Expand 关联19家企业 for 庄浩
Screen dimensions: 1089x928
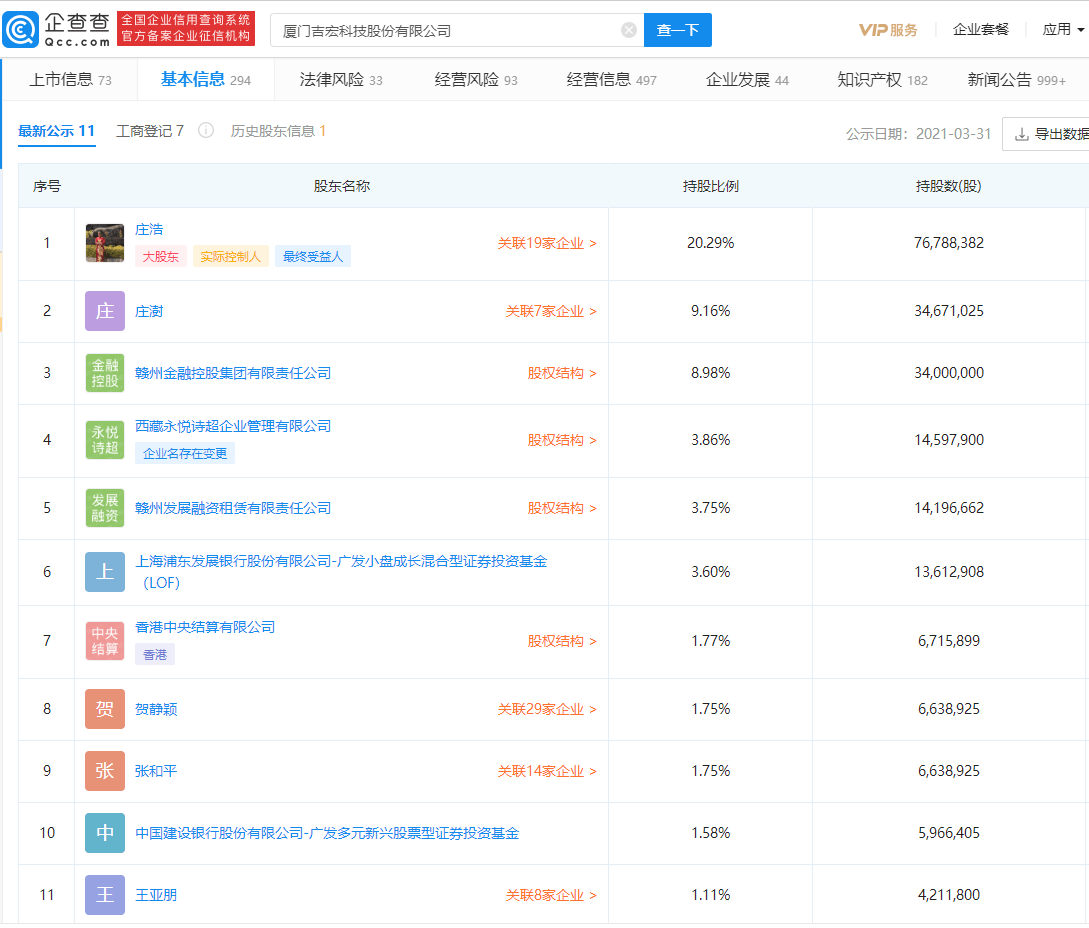click(x=547, y=243)
